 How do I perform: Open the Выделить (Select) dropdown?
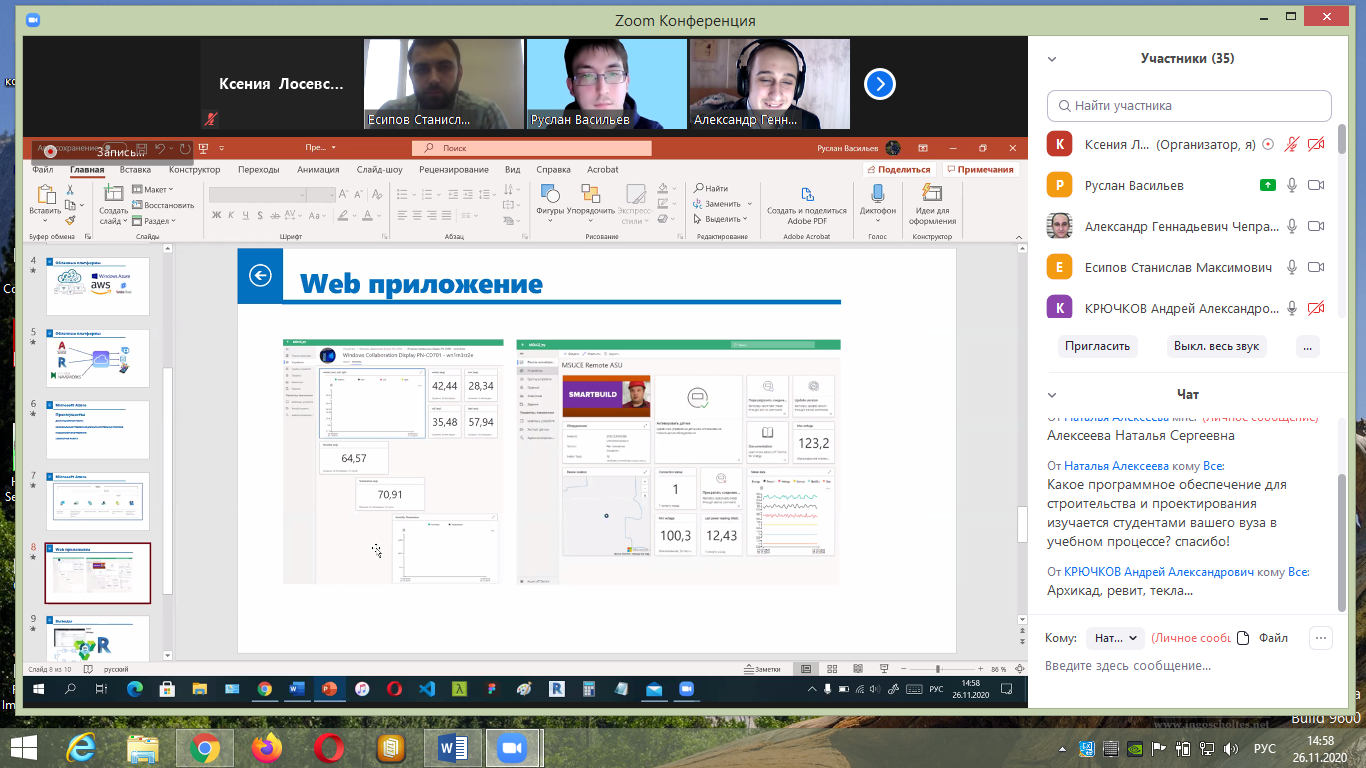coord(721,219)
